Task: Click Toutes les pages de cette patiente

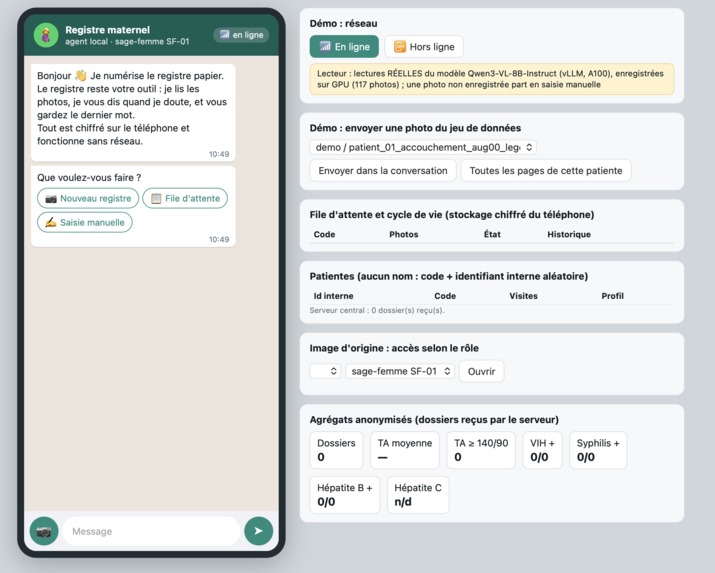Action: [x=546, y=170]
